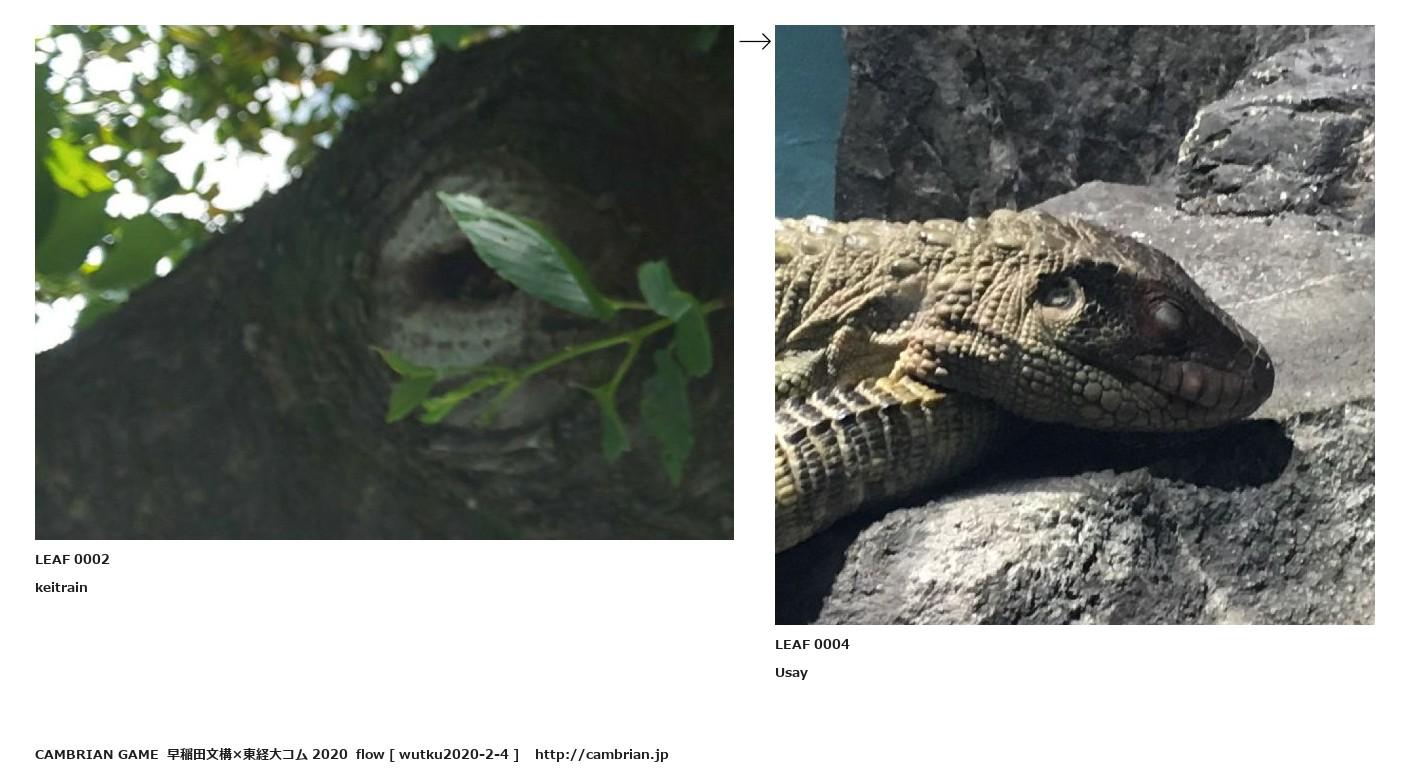Visit the http://cambrian.jp link

pyautogui.click(x=601, y=754)
